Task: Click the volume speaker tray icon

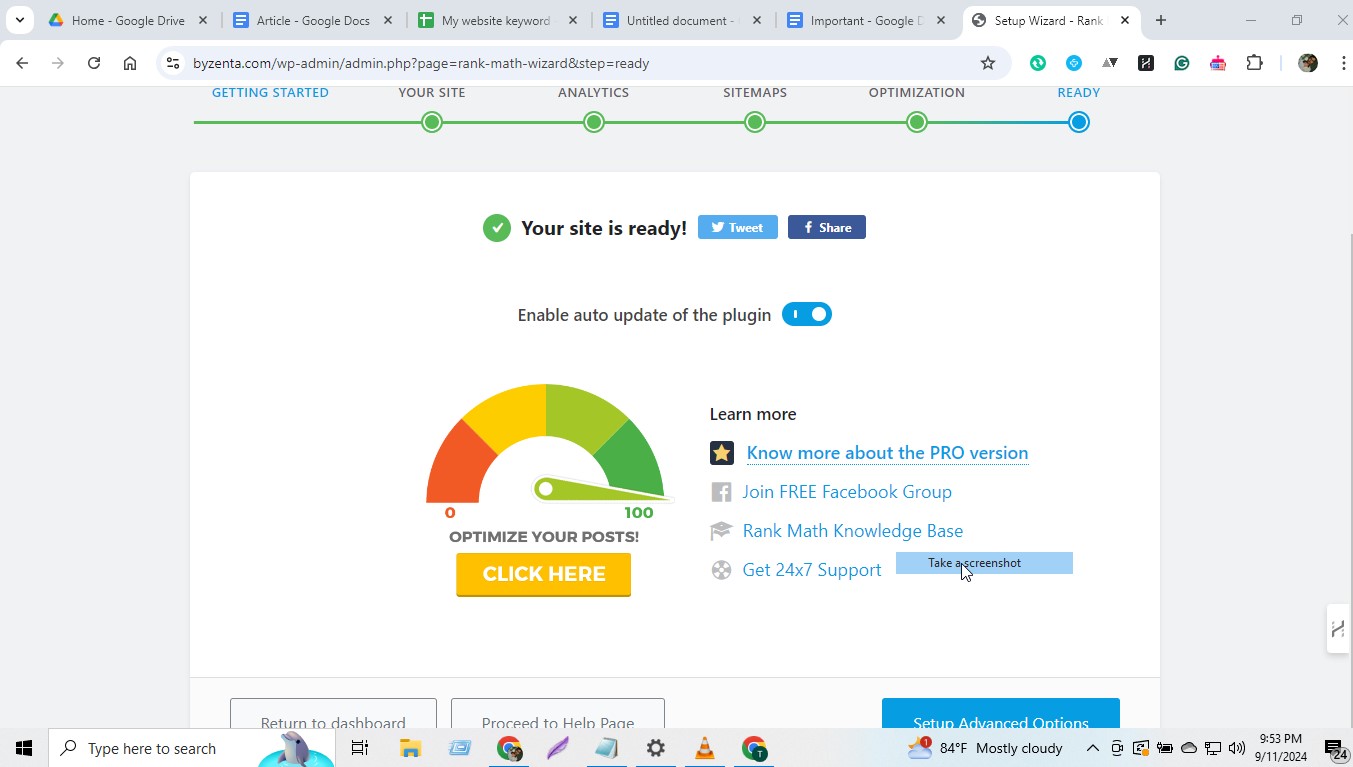Action: (x=1237, y=748)
